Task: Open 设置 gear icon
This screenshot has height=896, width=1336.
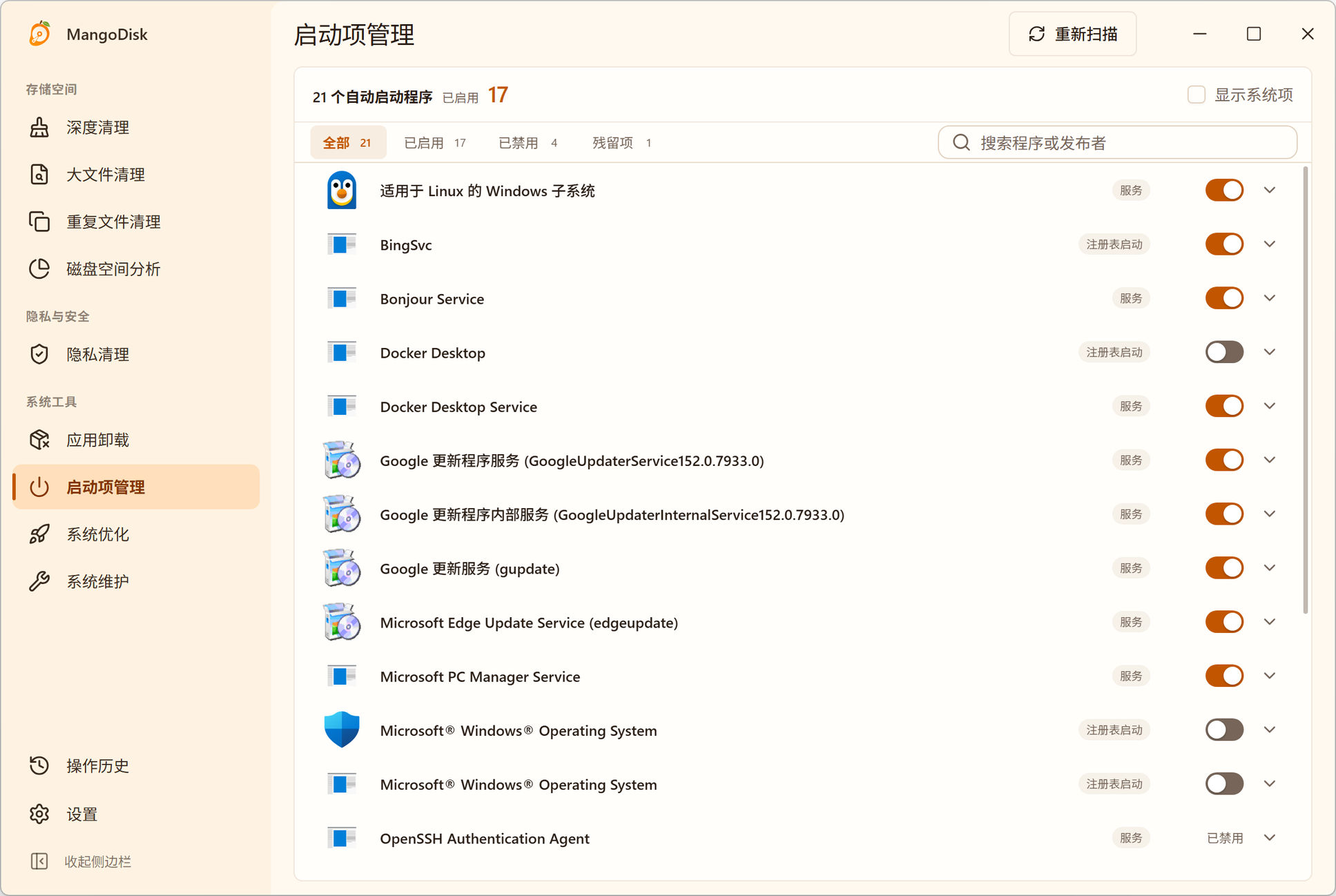Action: coord(39,814)
